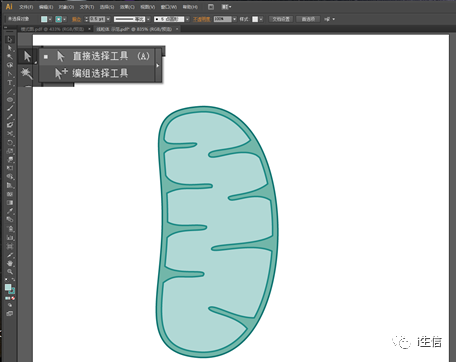Select the Eyedropper tool
Screen dimensions: 456x362
pyautogui.click(x=10, y=211)
